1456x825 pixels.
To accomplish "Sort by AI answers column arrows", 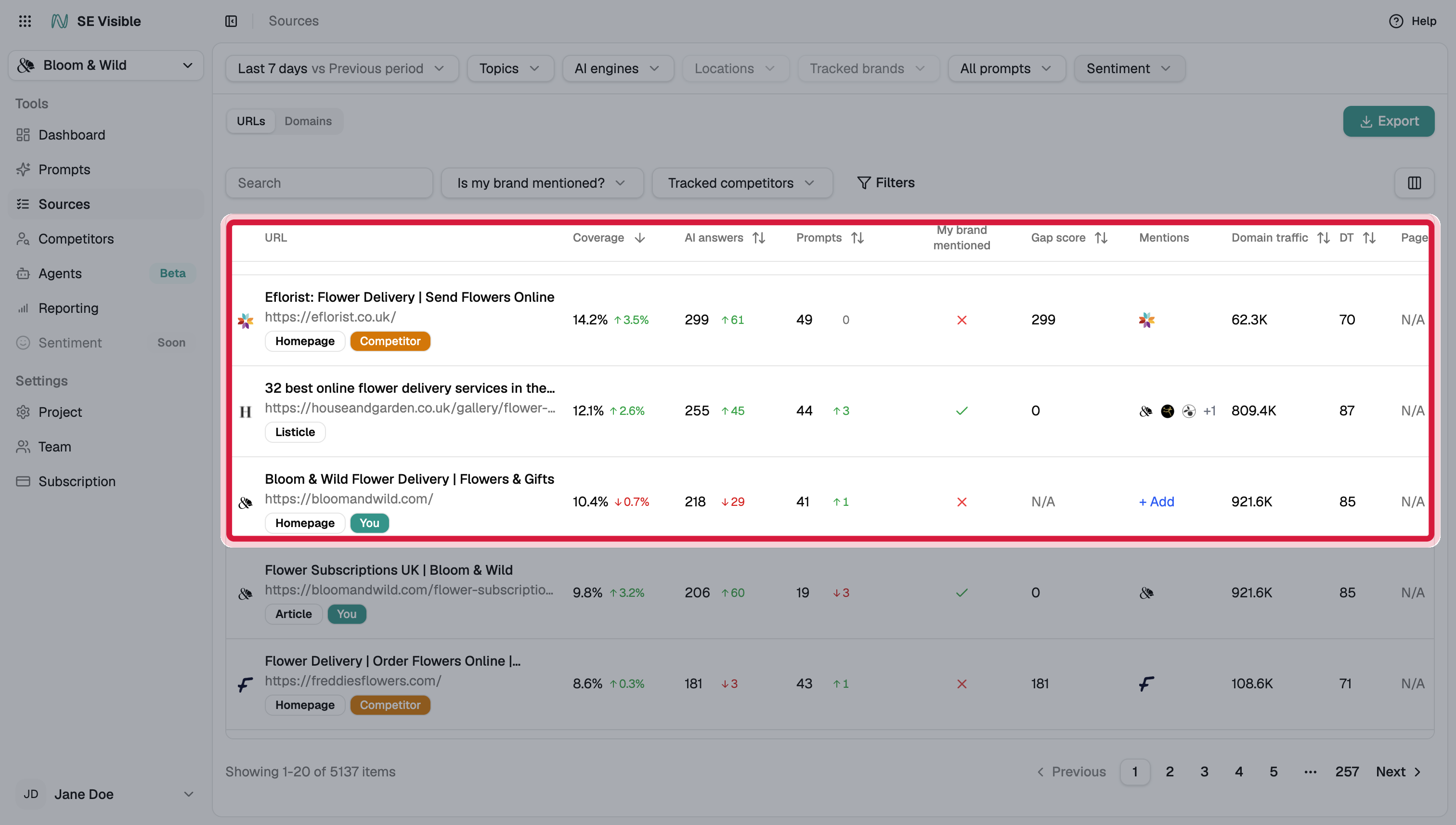I will [759, 238].
